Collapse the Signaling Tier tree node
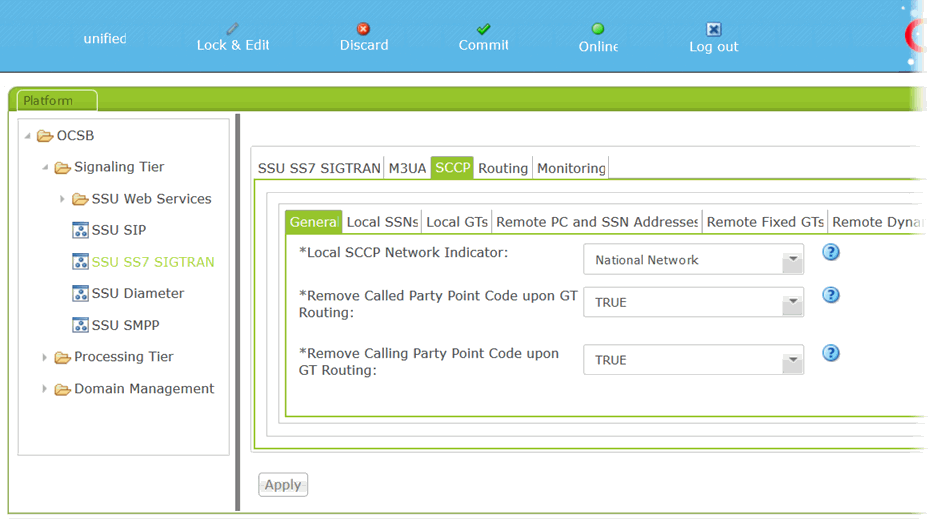This screenshot has width=933, height=519. [45, 167]
